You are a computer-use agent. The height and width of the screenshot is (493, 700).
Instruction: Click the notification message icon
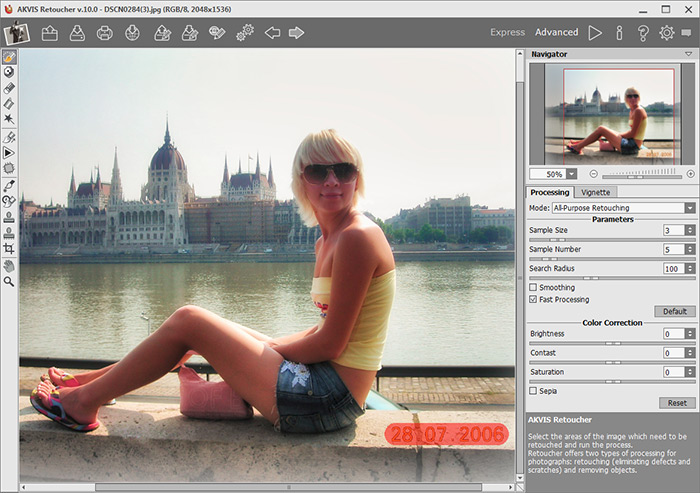686,33
